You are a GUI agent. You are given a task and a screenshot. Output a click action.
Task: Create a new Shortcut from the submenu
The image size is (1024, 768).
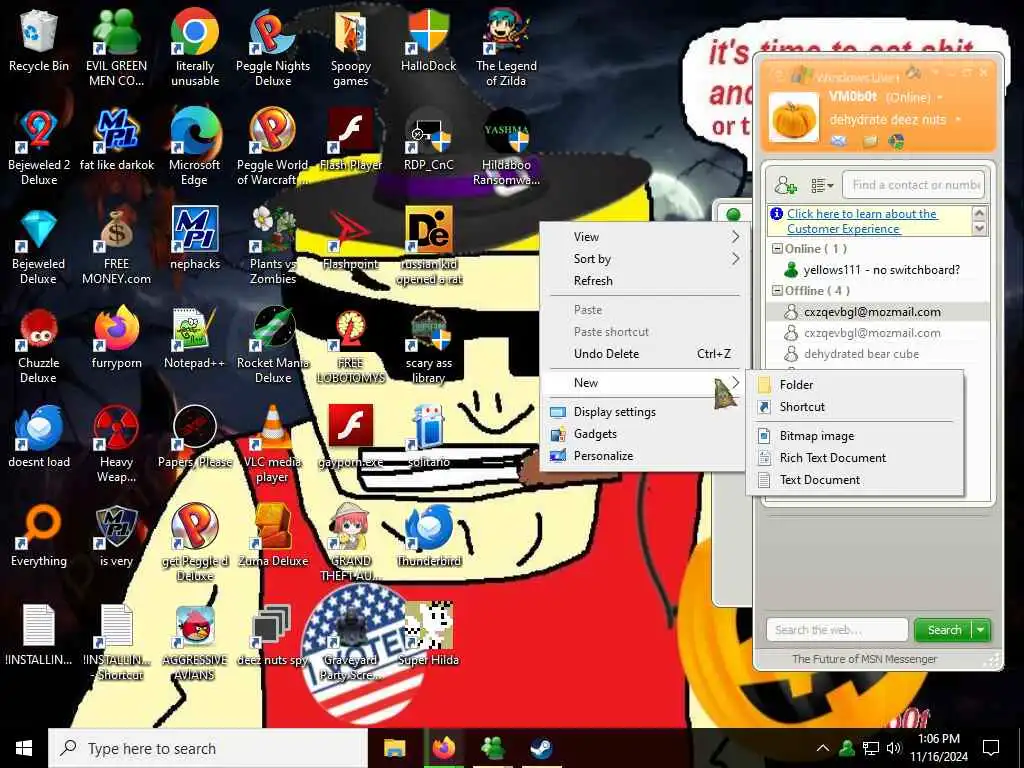[x=856, y=407]
